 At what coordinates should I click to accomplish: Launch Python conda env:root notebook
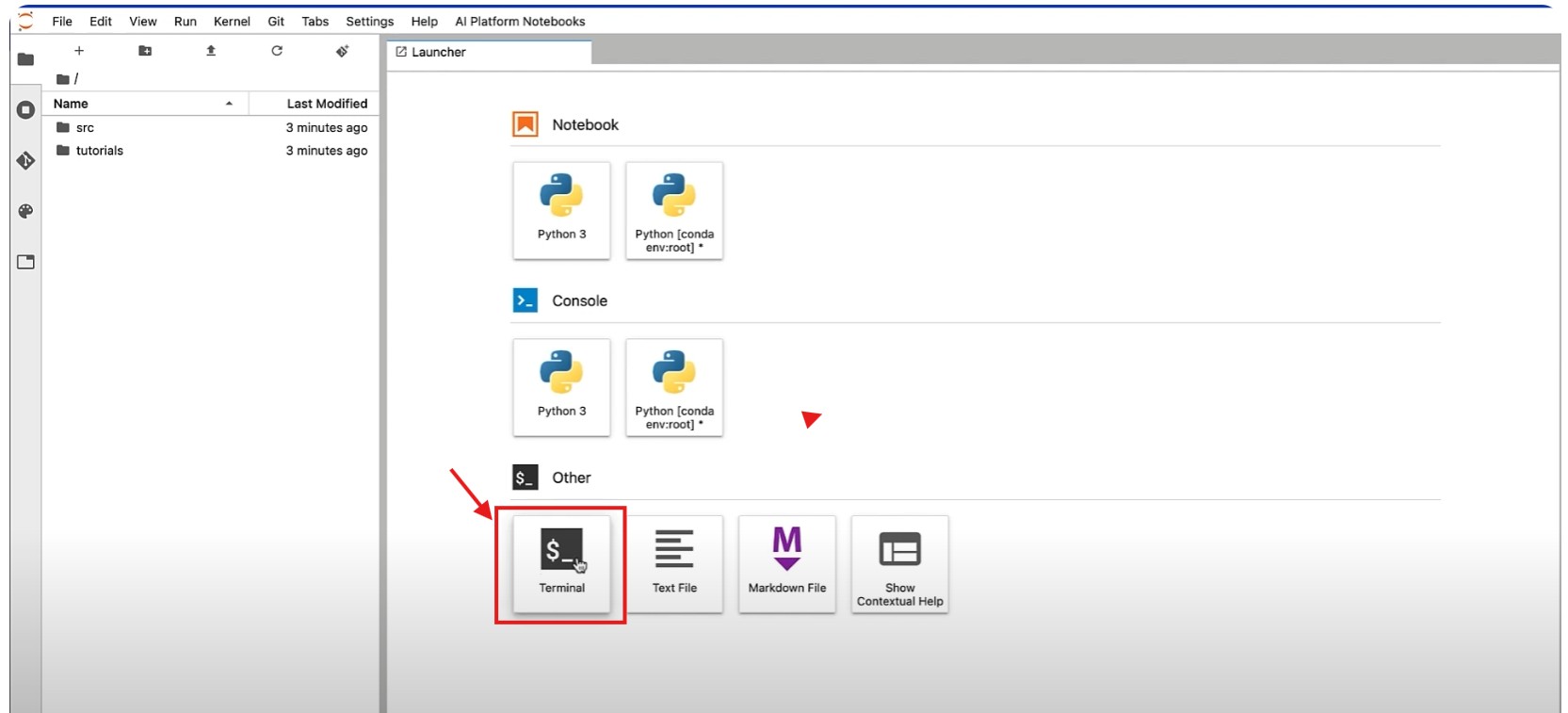(674, 210)
